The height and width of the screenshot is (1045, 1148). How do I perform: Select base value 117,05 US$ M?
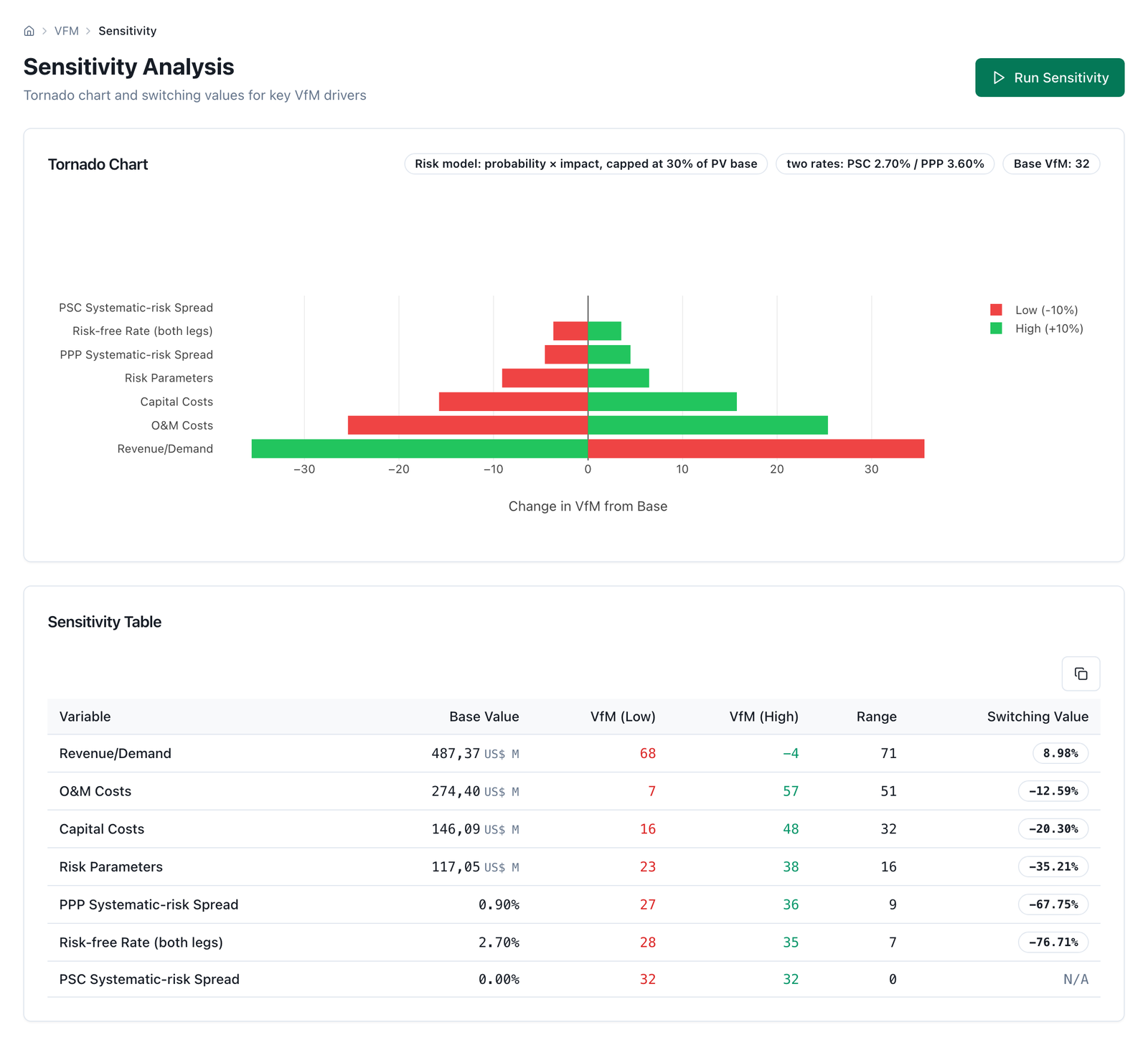(475, 867)
